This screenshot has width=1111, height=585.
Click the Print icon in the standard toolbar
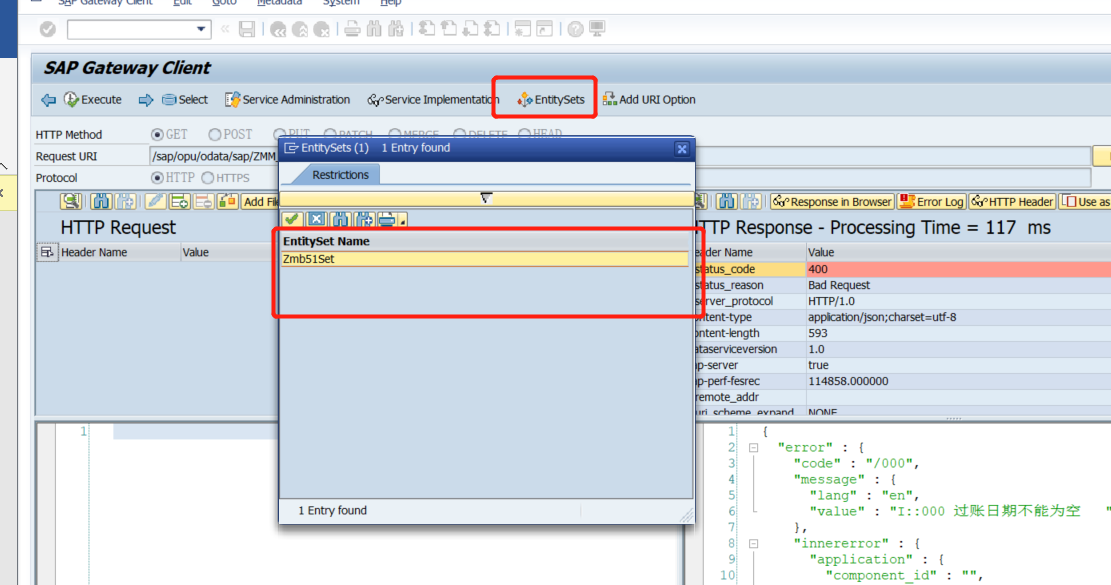pos(352,29)
